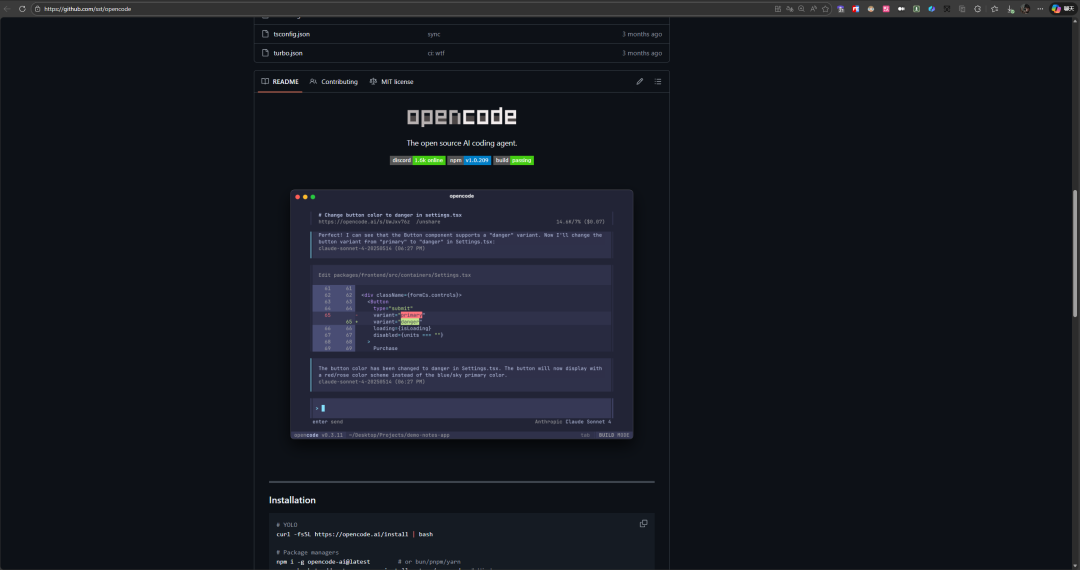Click the opencode logo image

[x=461, y=116]
